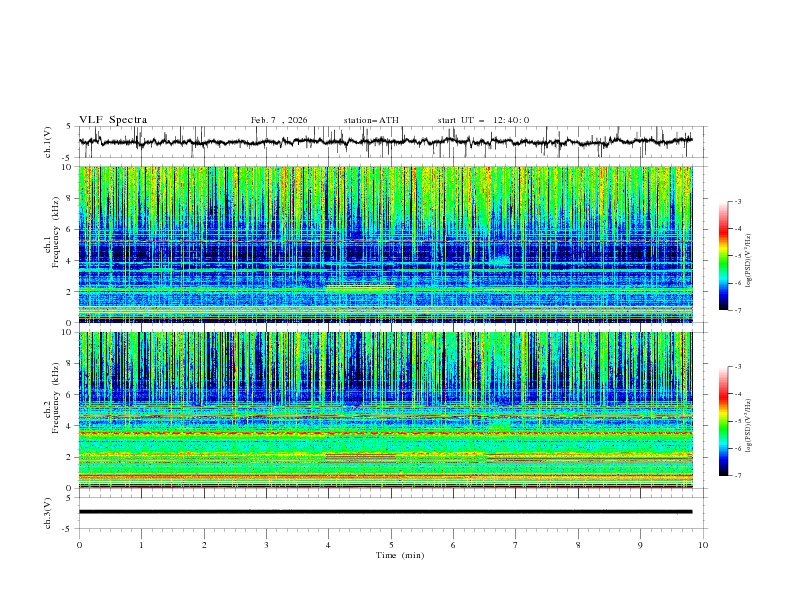The width and height of the screenshot is (792, 612).
Task: Click the time axis tick label "9"
Action: [640, 545]
